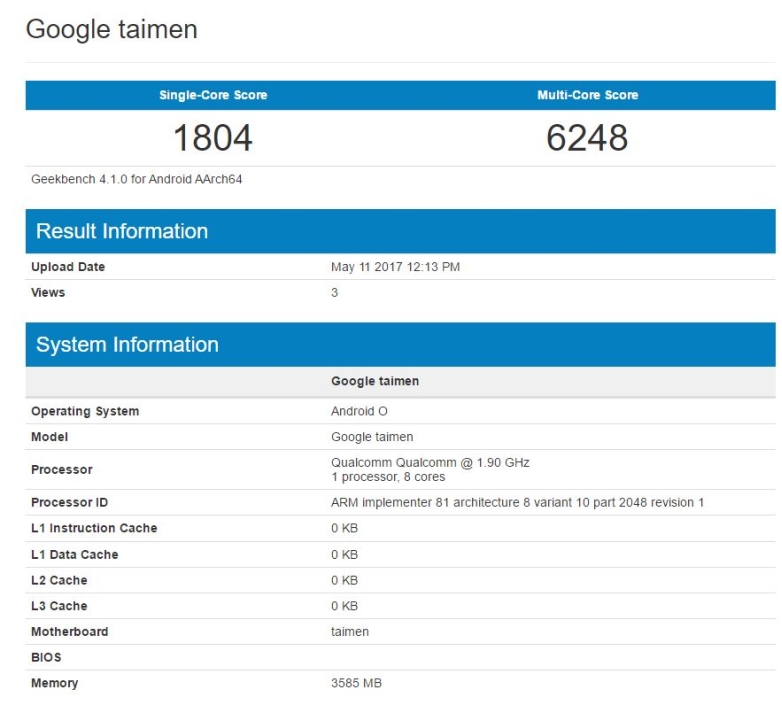Select the multi-core score value 6248
Viewport: 782px width, 713px height.
point(587,138)
